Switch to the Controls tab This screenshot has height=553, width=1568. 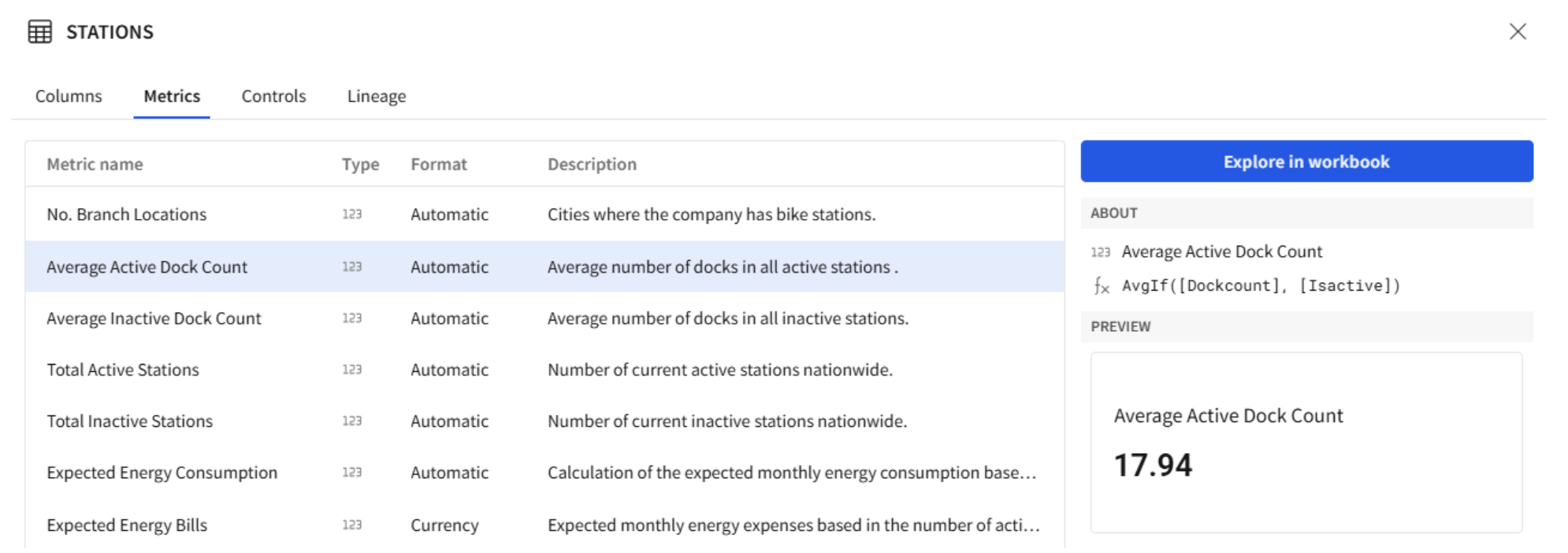[x=273, y=95]
